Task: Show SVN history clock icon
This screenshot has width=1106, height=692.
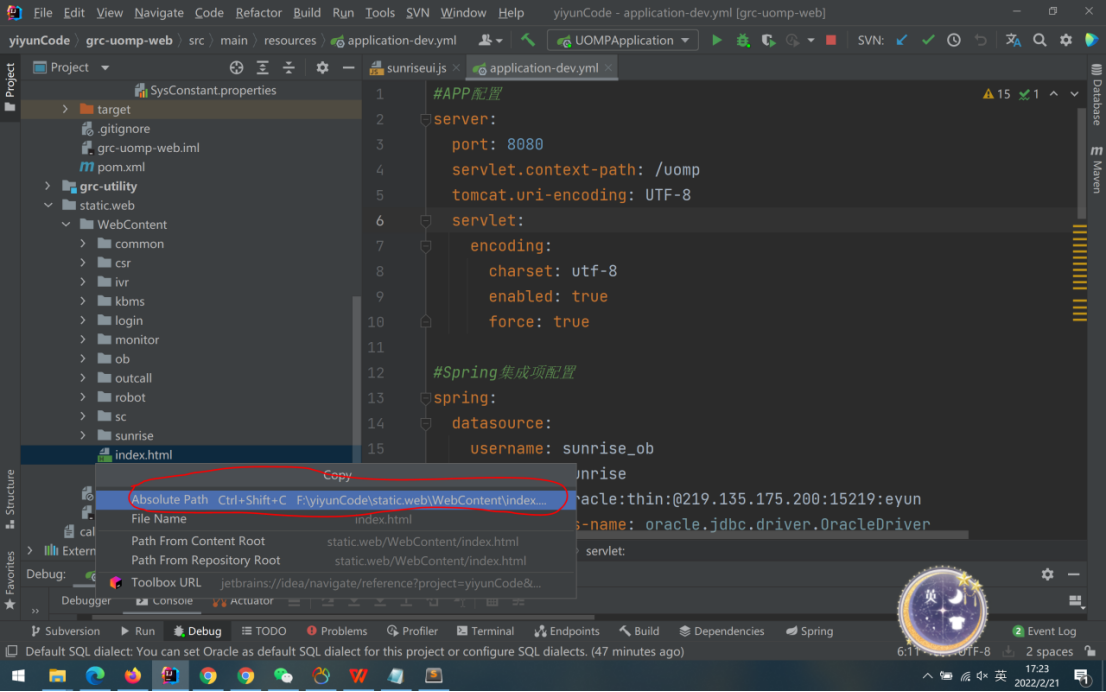Action: click(954, 41)
